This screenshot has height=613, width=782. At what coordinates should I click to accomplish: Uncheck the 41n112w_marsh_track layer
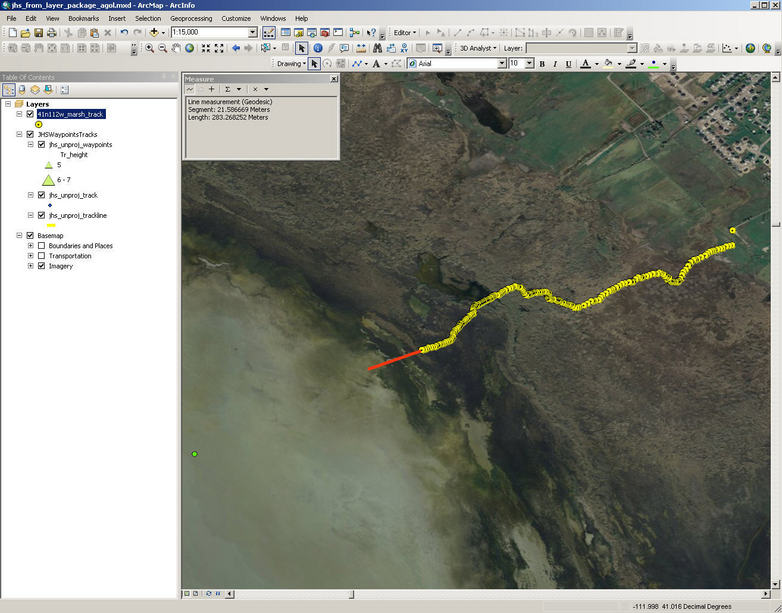(x=30, y=114)
